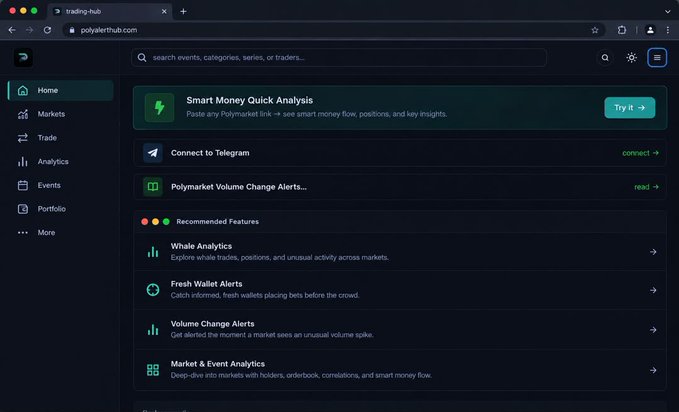
Task: Click the Market & Event Analytics grid icon
Action: 153,370
